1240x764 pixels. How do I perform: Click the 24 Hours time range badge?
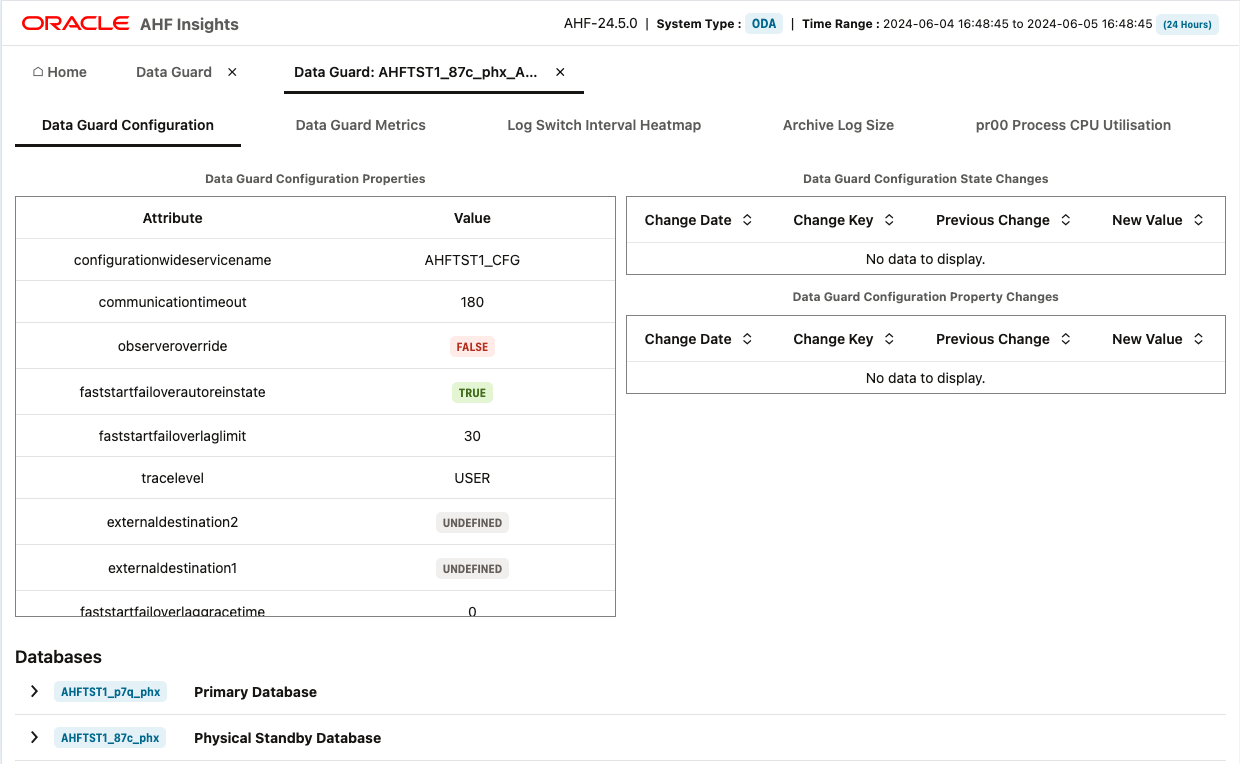(1186, 23)
